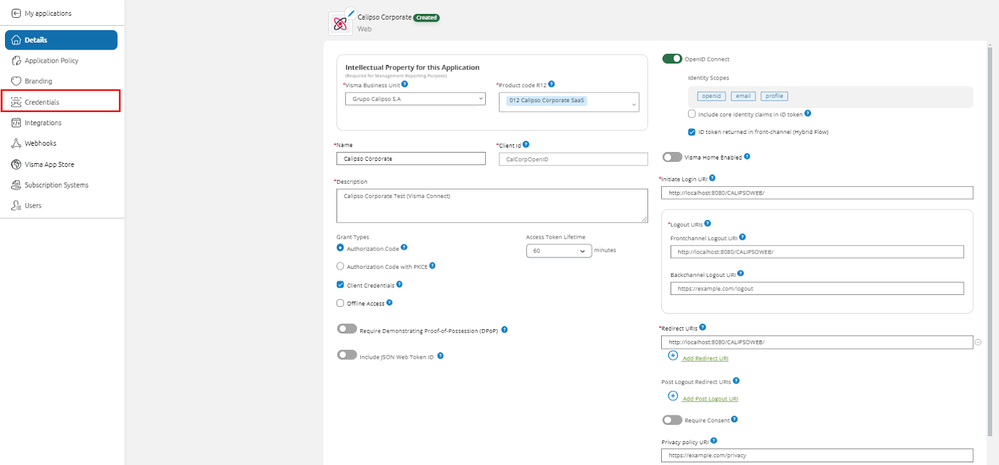Check Include core identity claims in ID token
Viewport: 999px width, 465px height.
pos(692,114)
